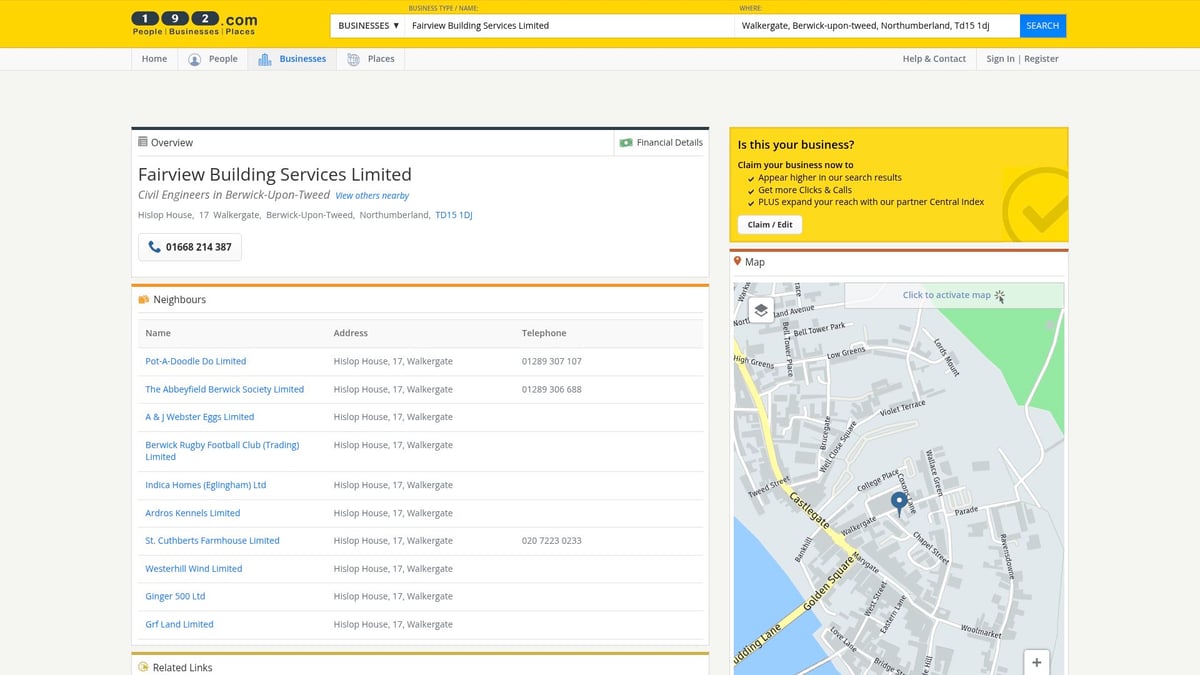
Task: Click the 020 7223 0233 telephone number
Action: 552,541
